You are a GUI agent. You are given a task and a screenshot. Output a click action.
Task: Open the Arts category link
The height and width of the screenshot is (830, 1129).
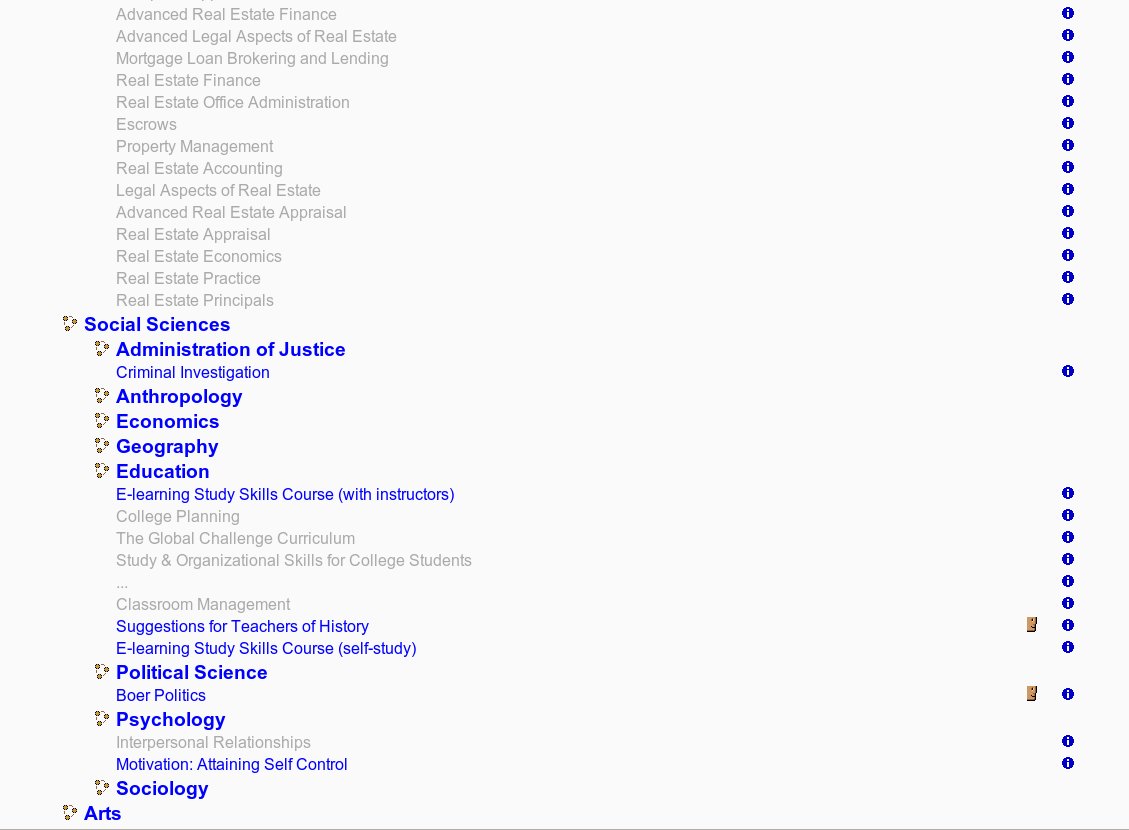coord(102,813)
